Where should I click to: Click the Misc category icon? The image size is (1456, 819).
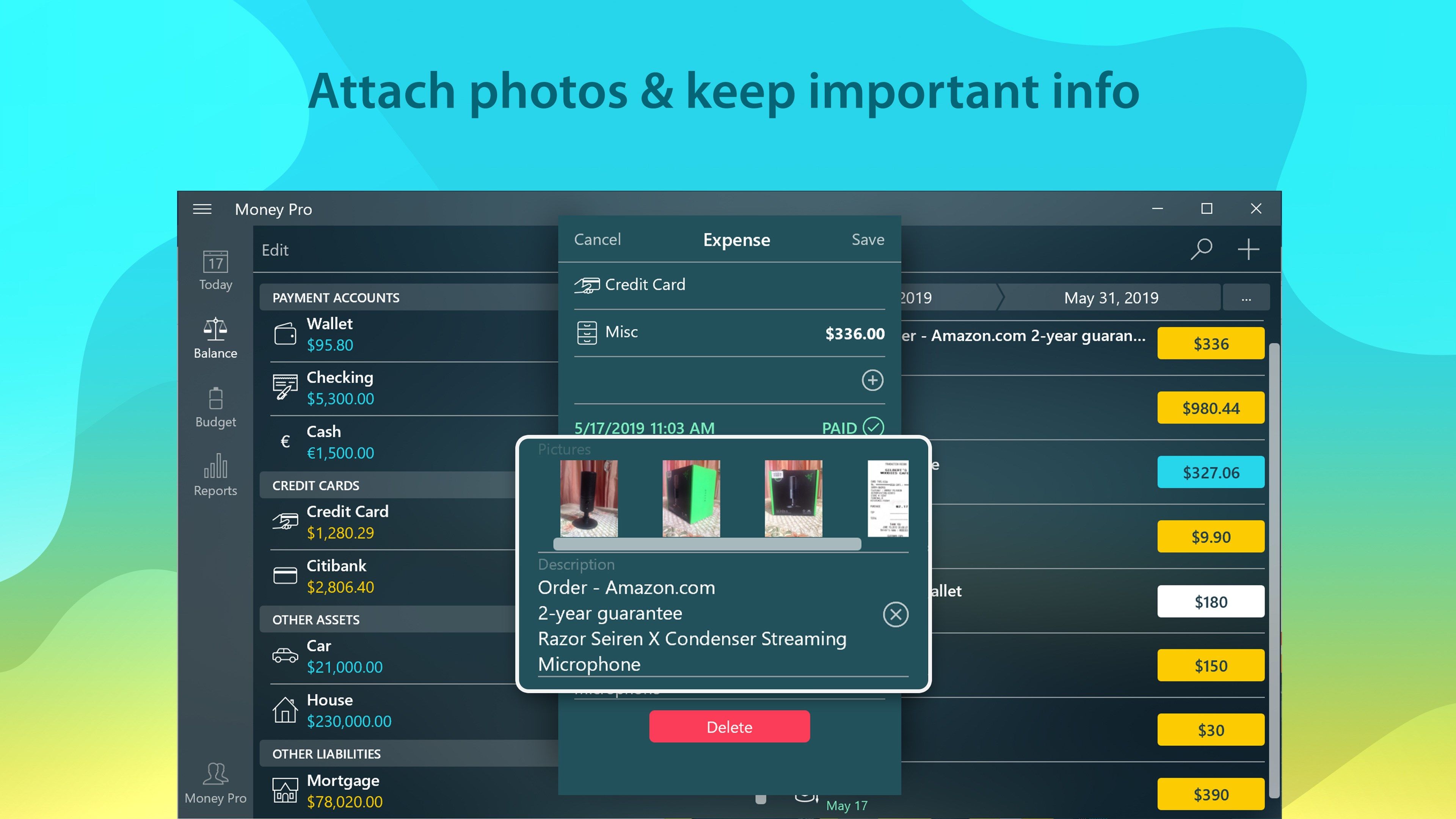point(587,333)
